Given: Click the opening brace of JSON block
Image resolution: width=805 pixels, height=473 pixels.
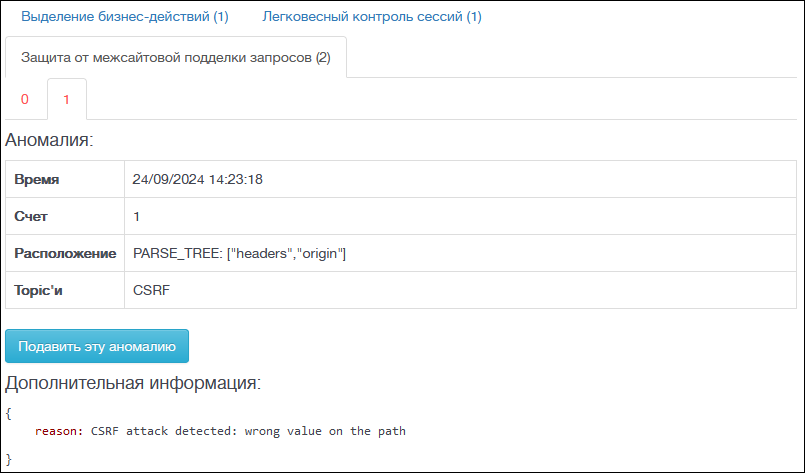Looking at the screenshot, I should tap(8, 413).
